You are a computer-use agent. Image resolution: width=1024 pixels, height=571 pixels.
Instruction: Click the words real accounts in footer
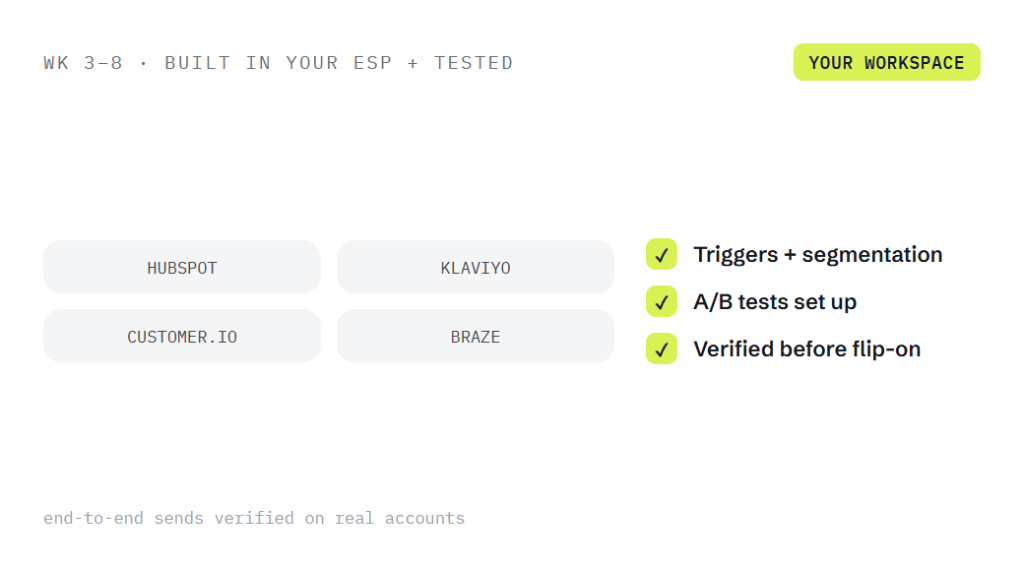point(400,518)
